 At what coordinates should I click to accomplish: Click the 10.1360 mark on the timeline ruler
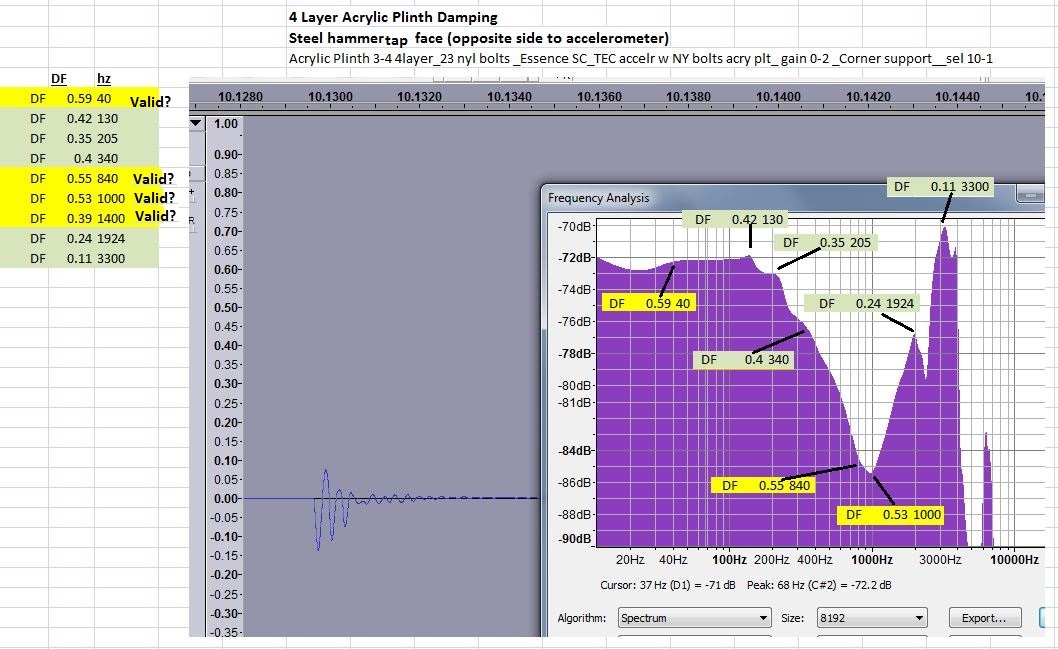pos(598,96)
